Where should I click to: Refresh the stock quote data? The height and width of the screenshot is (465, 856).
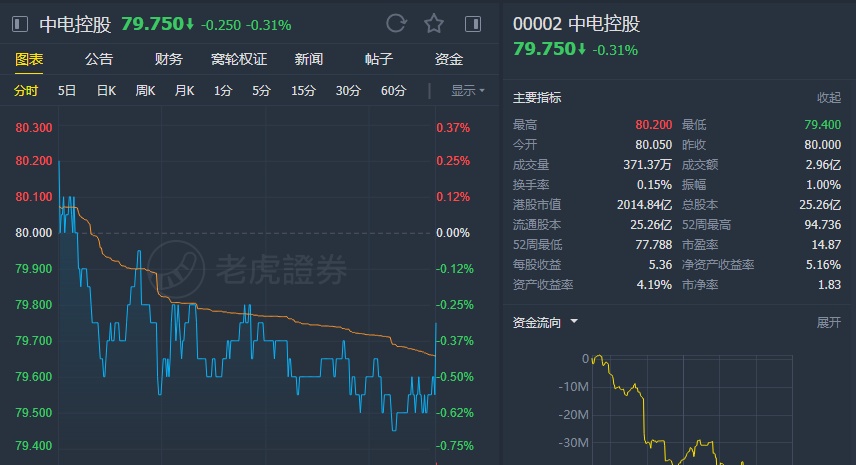396,23
